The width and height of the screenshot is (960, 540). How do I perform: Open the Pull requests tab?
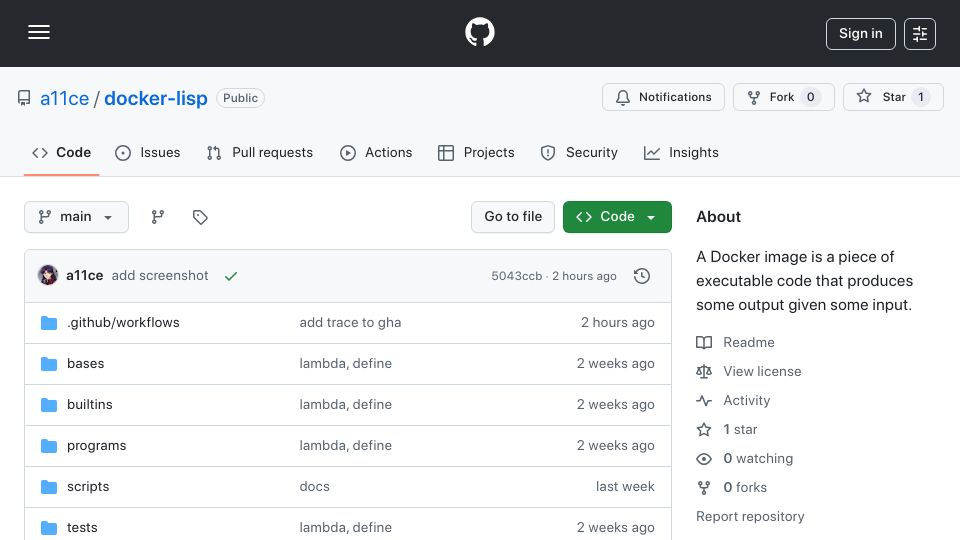(260, 152)
